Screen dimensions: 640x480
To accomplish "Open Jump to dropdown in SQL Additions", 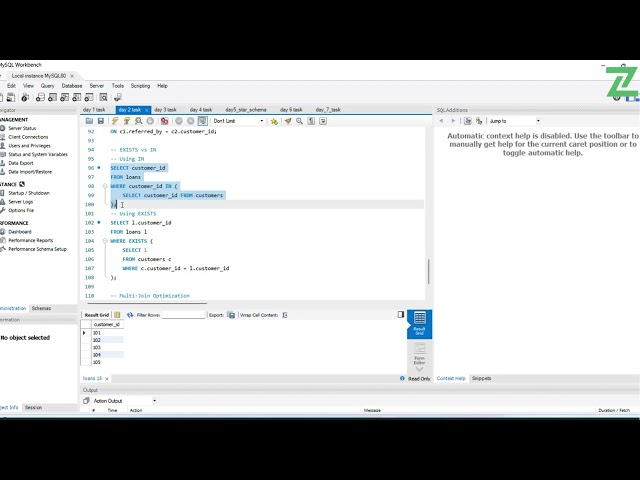I will point(515,121).
